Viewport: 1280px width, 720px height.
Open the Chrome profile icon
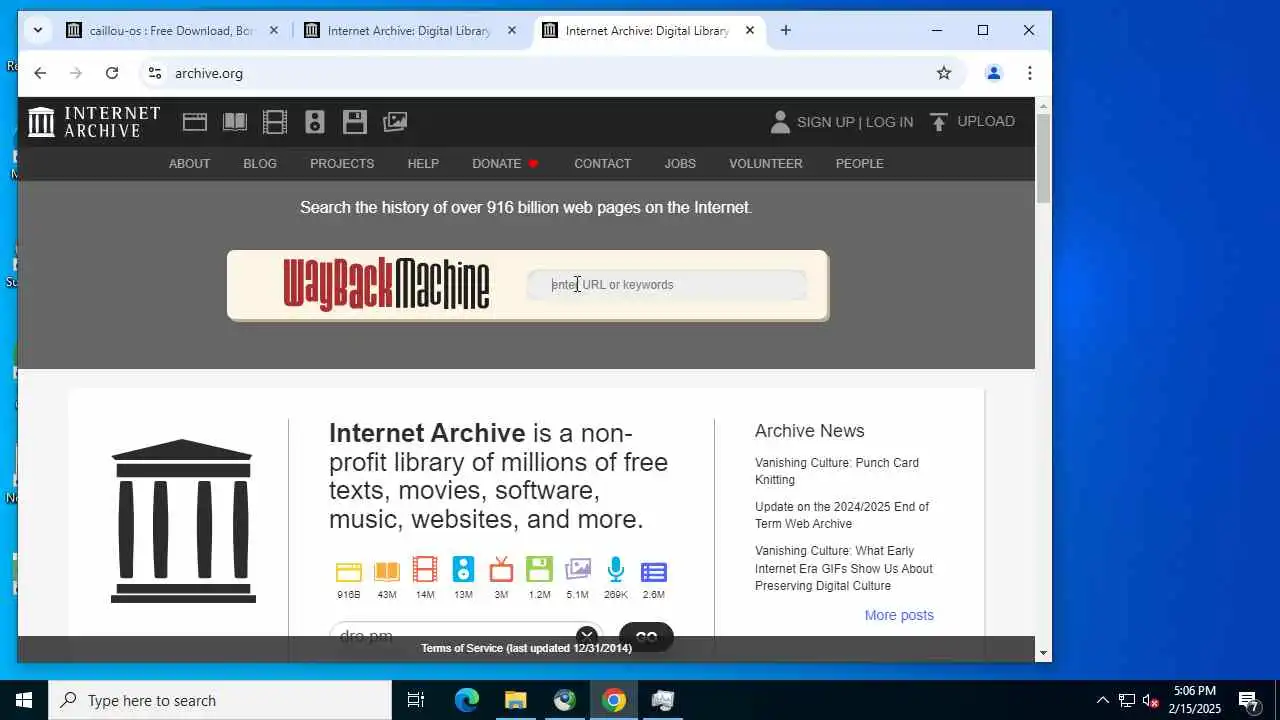(993, 73)
